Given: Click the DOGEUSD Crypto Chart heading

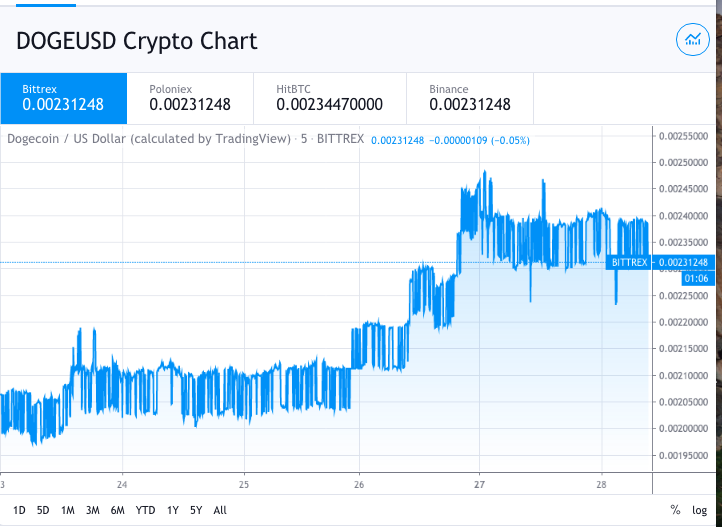Looking at the screenshot, I should [x=137, y=41].
